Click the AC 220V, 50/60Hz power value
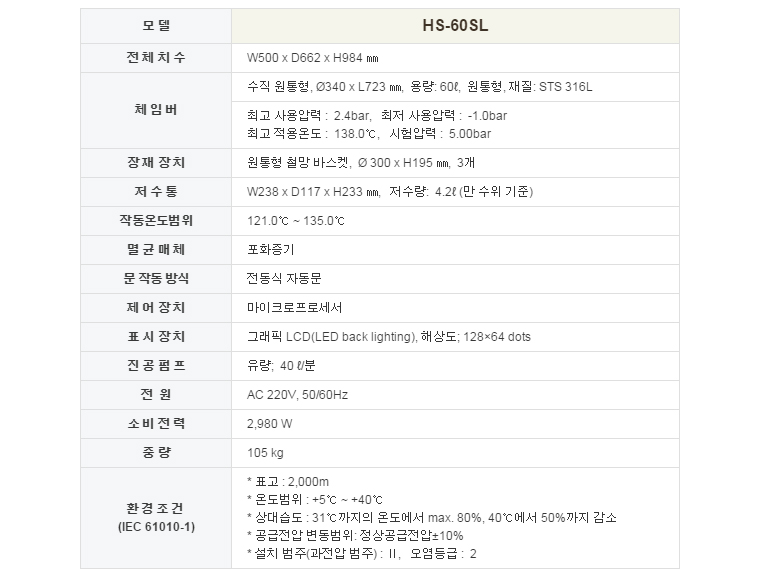This screenshot has height=575, width=760. coord(297,395)
